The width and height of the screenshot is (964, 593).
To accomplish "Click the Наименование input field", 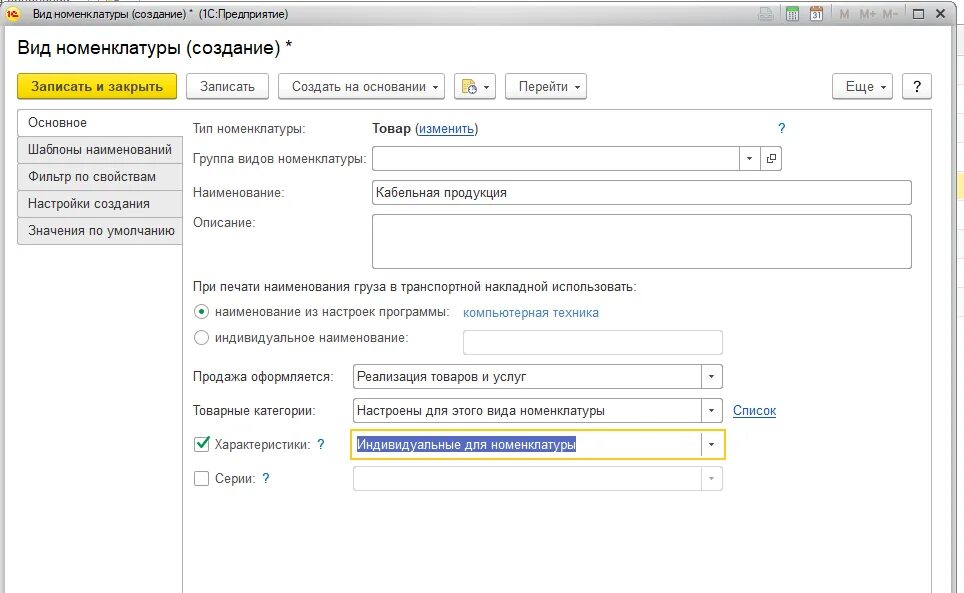I will [642, 192].
